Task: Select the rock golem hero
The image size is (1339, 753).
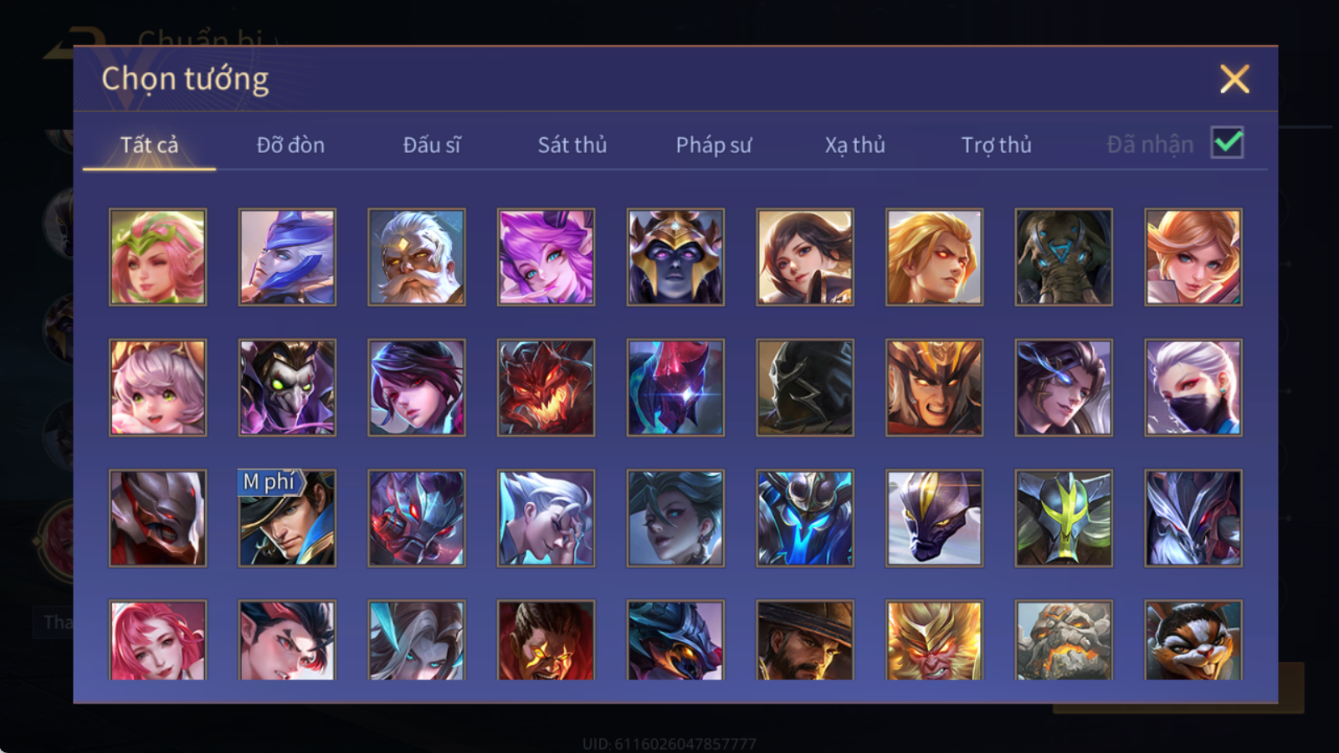Action: point(1064,641)
